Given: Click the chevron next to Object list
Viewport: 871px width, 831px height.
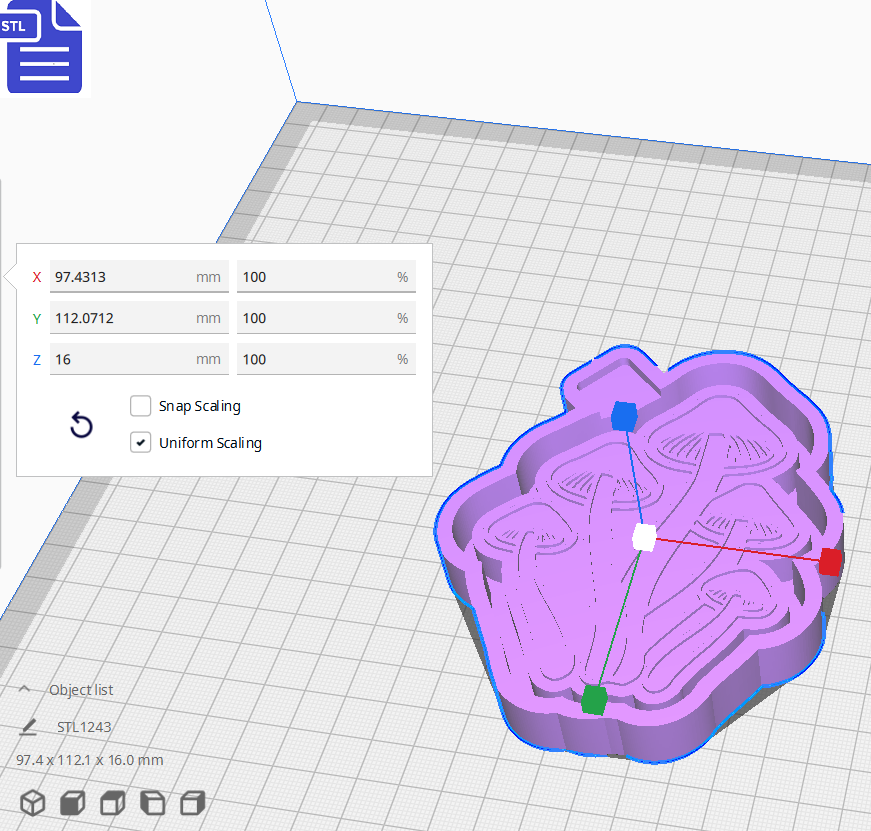Looking at the screenshot, I should tap(26, 689).
